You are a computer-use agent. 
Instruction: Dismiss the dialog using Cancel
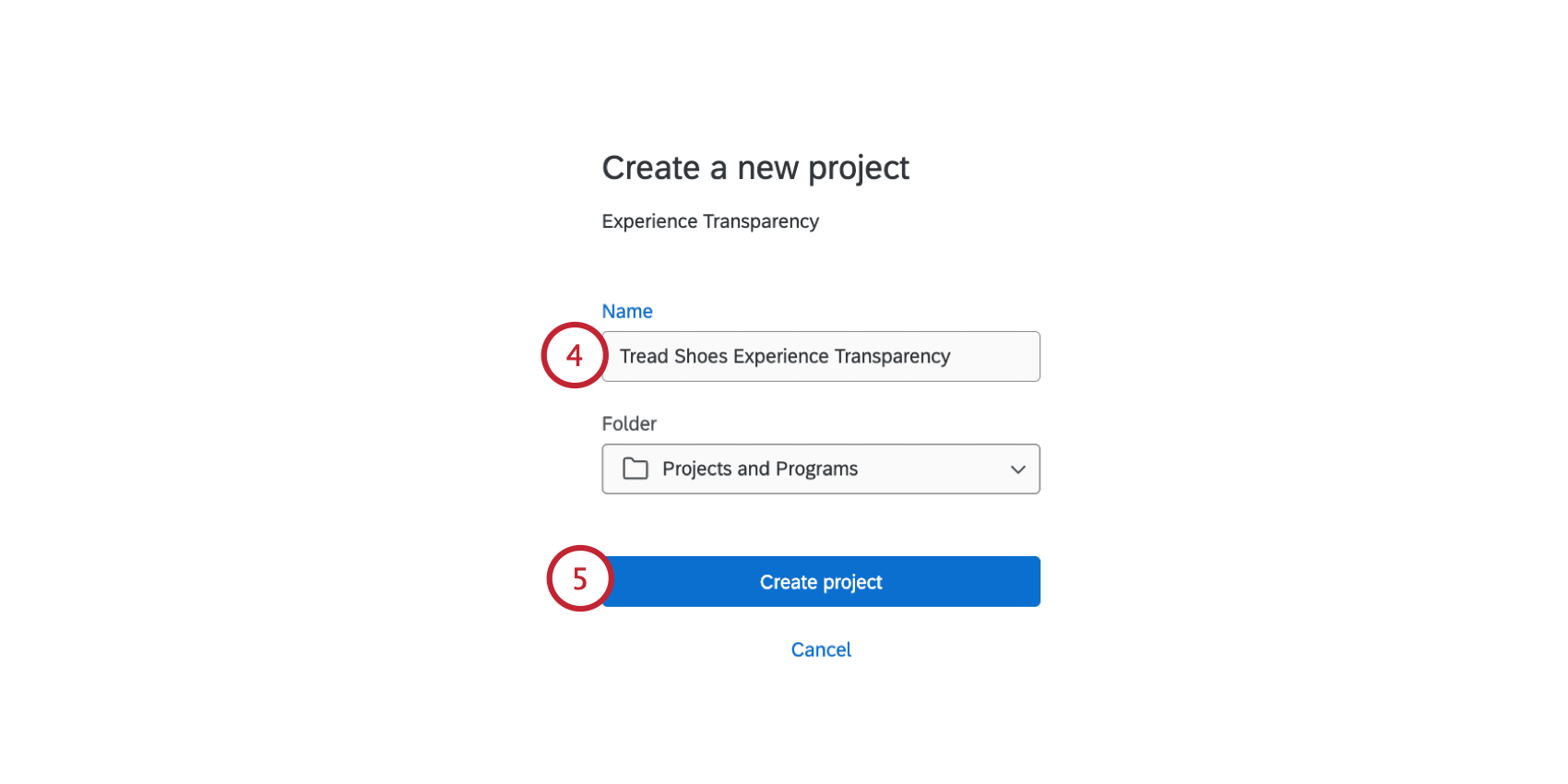point(820,649)
